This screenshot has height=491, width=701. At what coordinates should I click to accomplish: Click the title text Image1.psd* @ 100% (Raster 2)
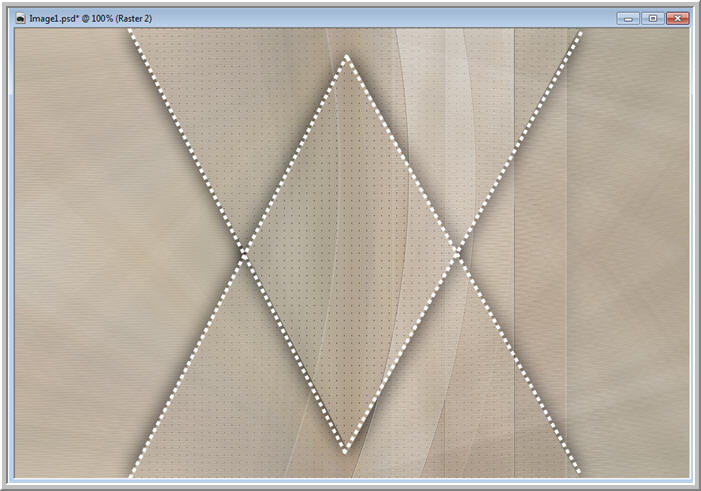91,19
